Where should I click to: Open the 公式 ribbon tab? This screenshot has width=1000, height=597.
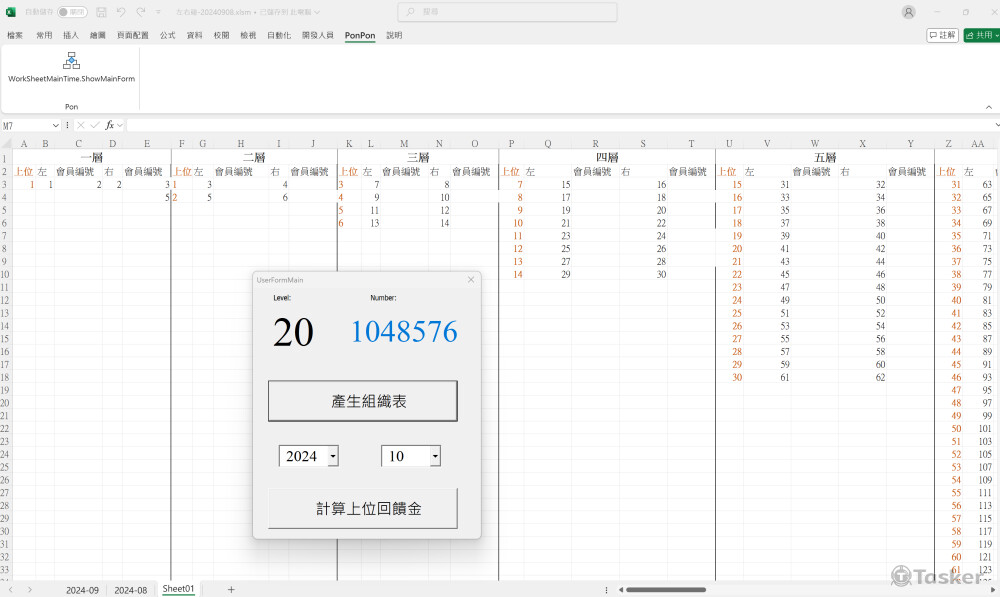click(167, 35)
